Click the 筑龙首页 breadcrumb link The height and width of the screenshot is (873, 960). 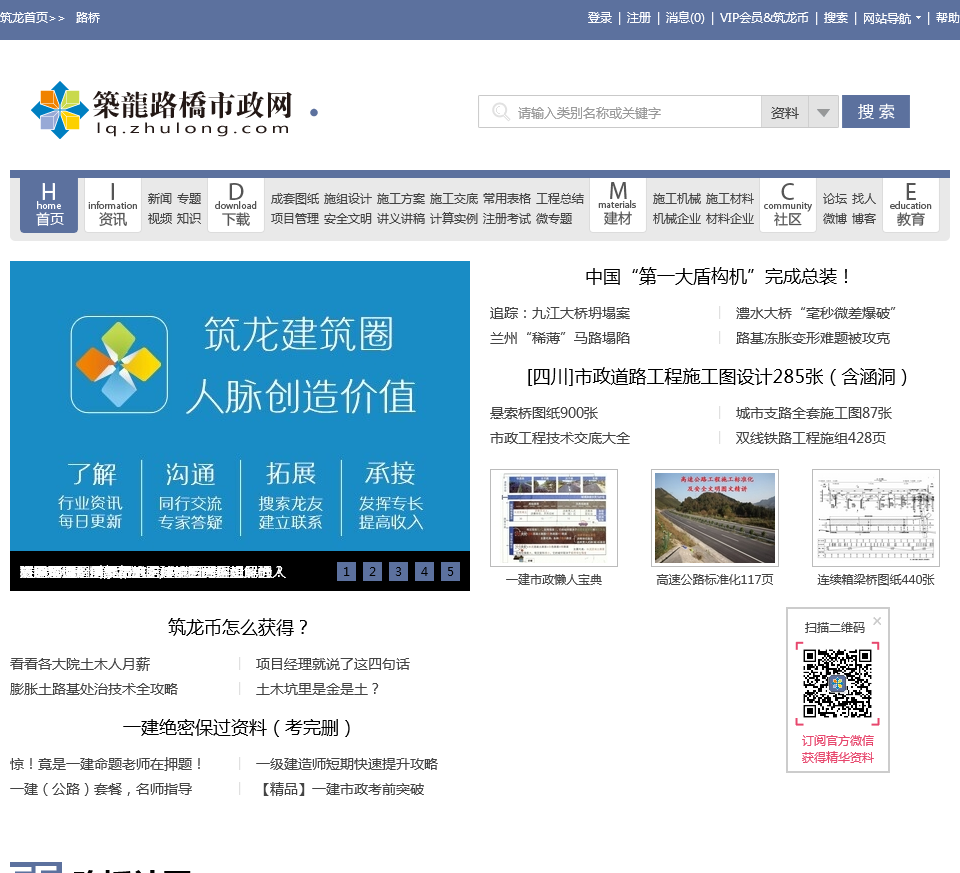24,18
